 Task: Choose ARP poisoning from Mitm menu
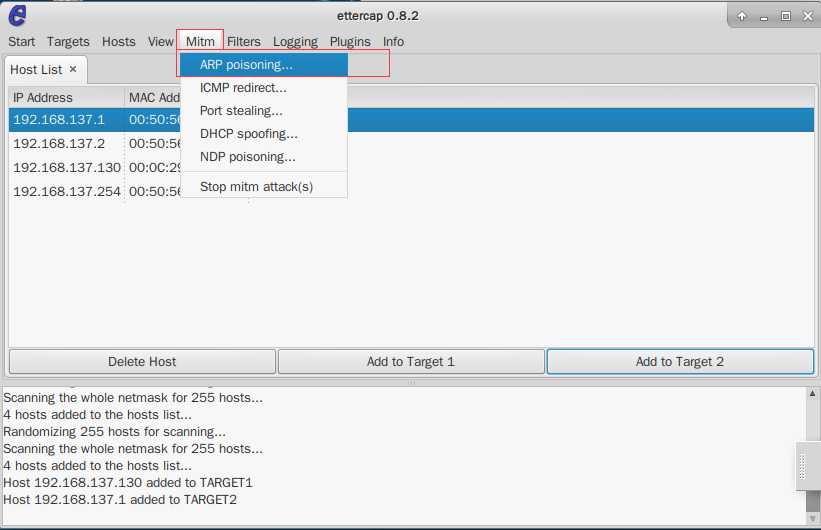point(264,64)
